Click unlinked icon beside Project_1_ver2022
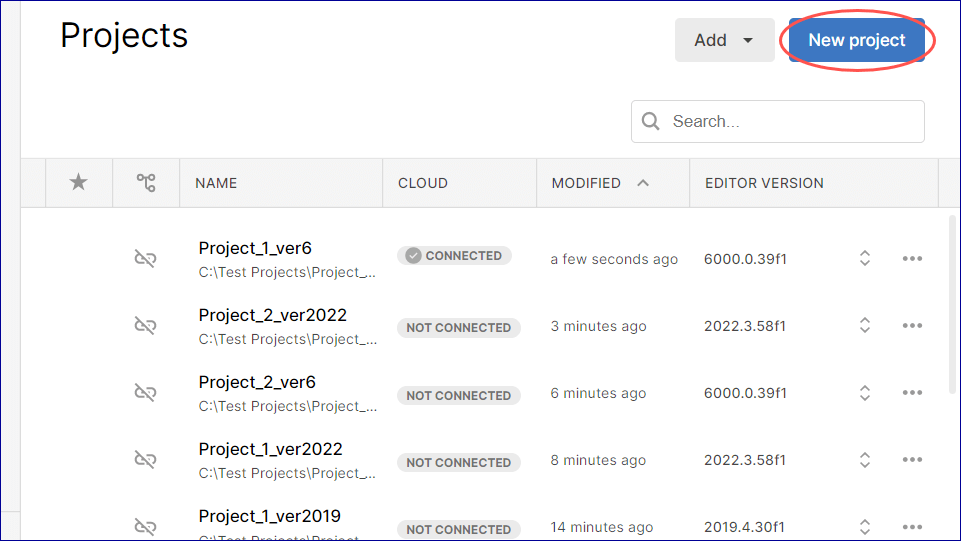The width and height of the screenshot is (961, 541). pyautogui.click(x=146, y=460)
